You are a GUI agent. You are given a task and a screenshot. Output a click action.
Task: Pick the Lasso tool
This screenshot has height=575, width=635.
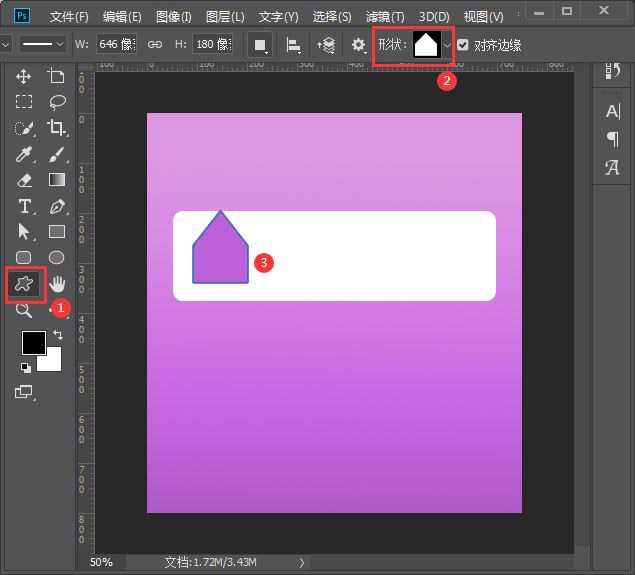point(57,101)
